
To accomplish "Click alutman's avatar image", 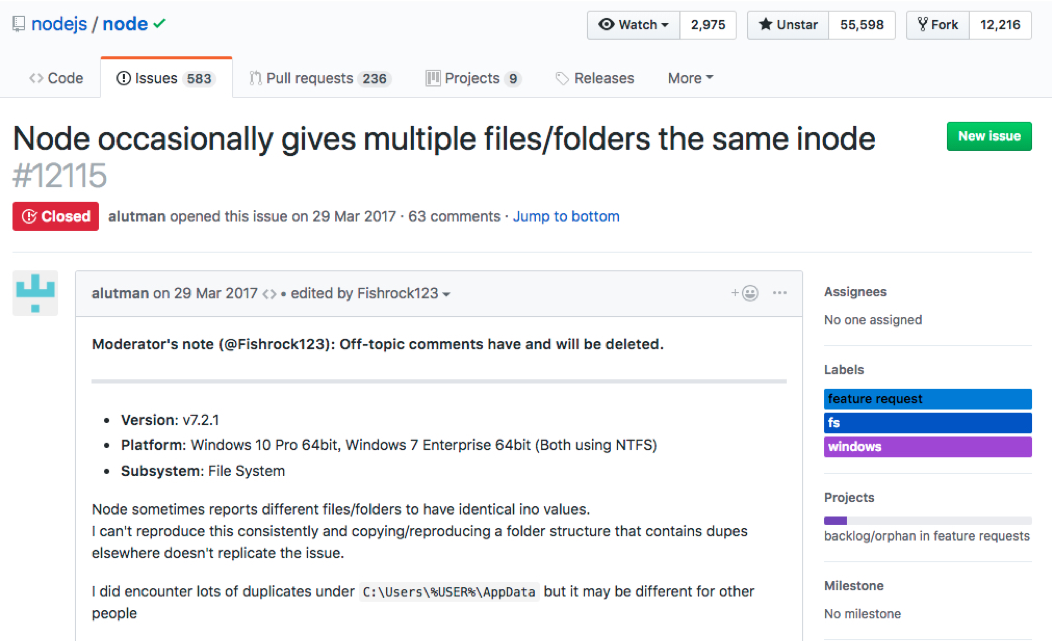I will click(x=35, y=293).
